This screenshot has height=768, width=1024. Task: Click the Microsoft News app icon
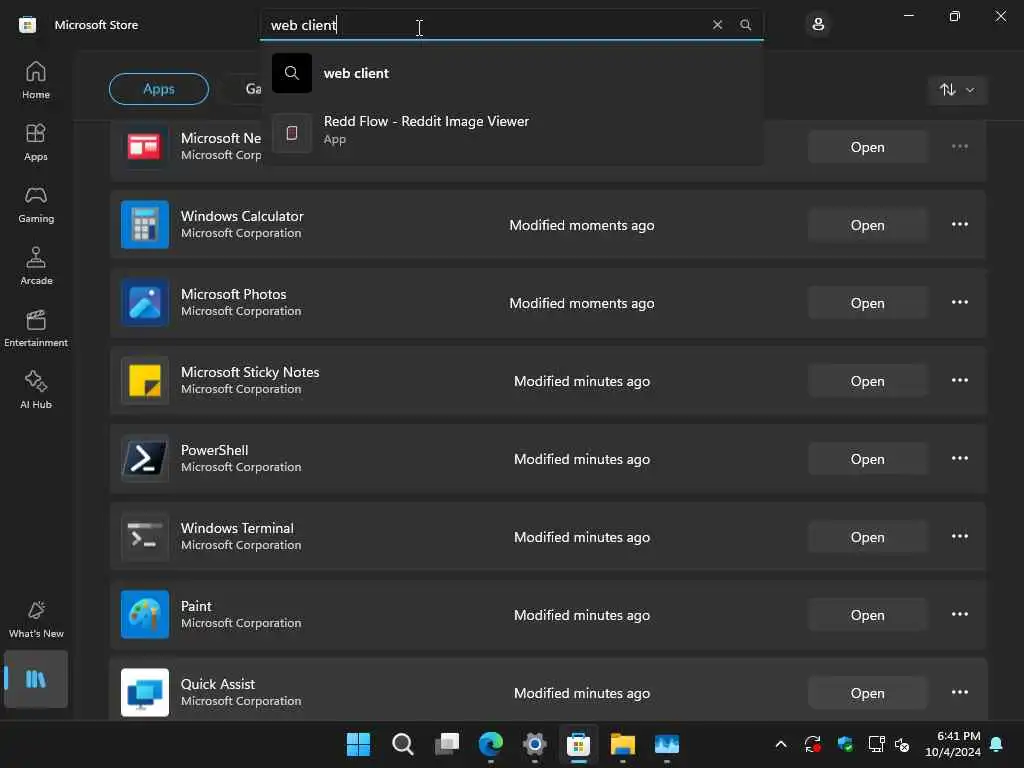[145, 146]
